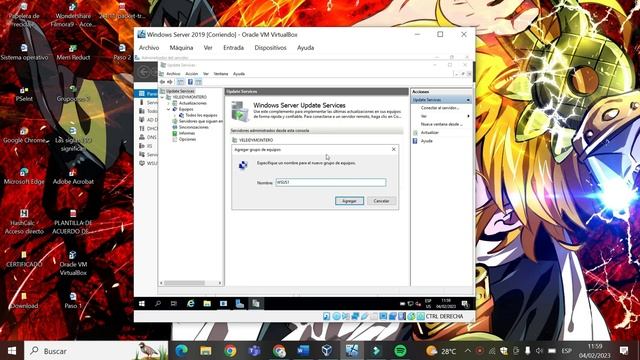Open File Explorer in guest taskbar

point(207,304)
